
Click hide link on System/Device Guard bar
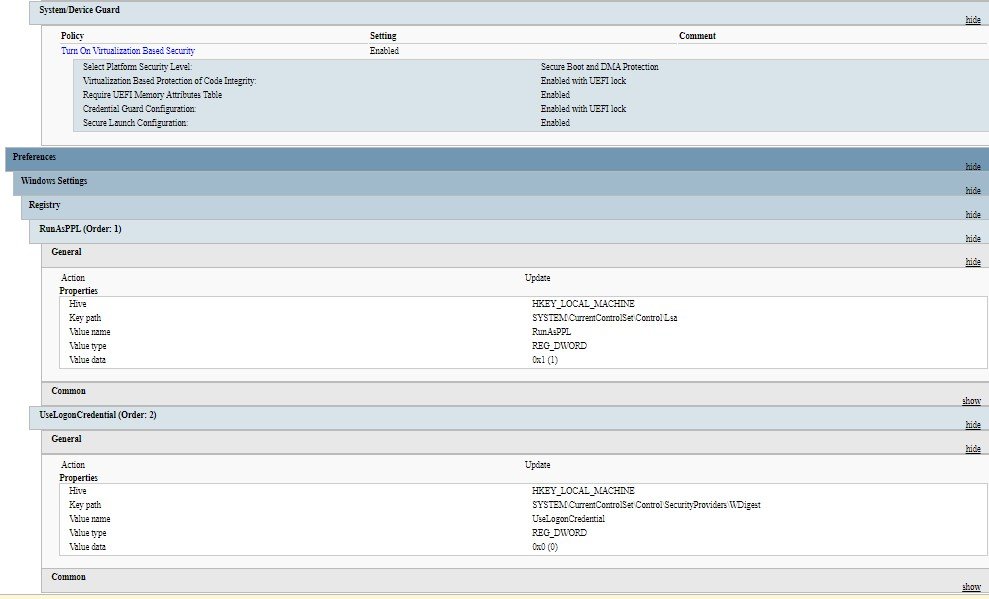click(x=973, y=20)
